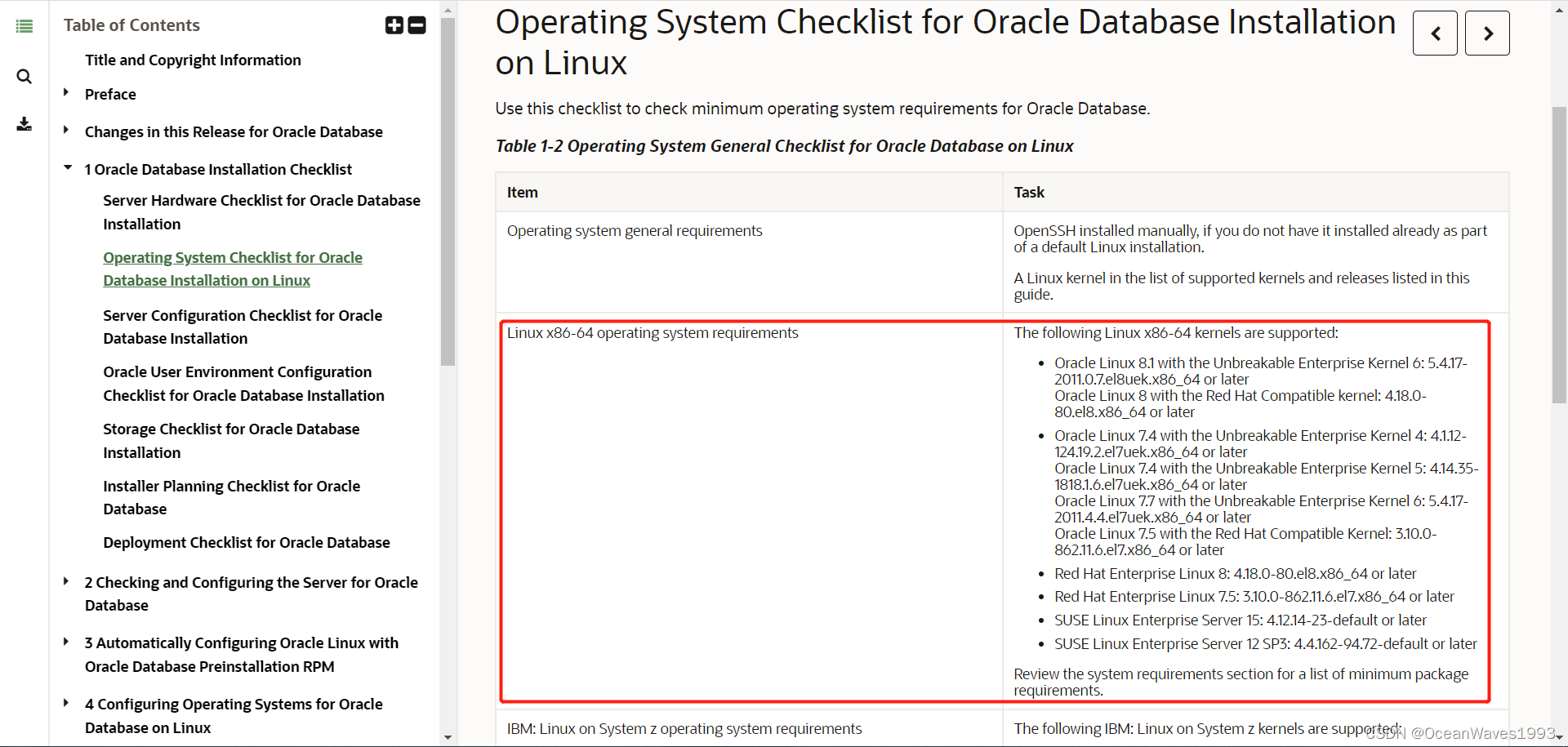Click the page title heading
1568x747 pixels.
point(946,42)
